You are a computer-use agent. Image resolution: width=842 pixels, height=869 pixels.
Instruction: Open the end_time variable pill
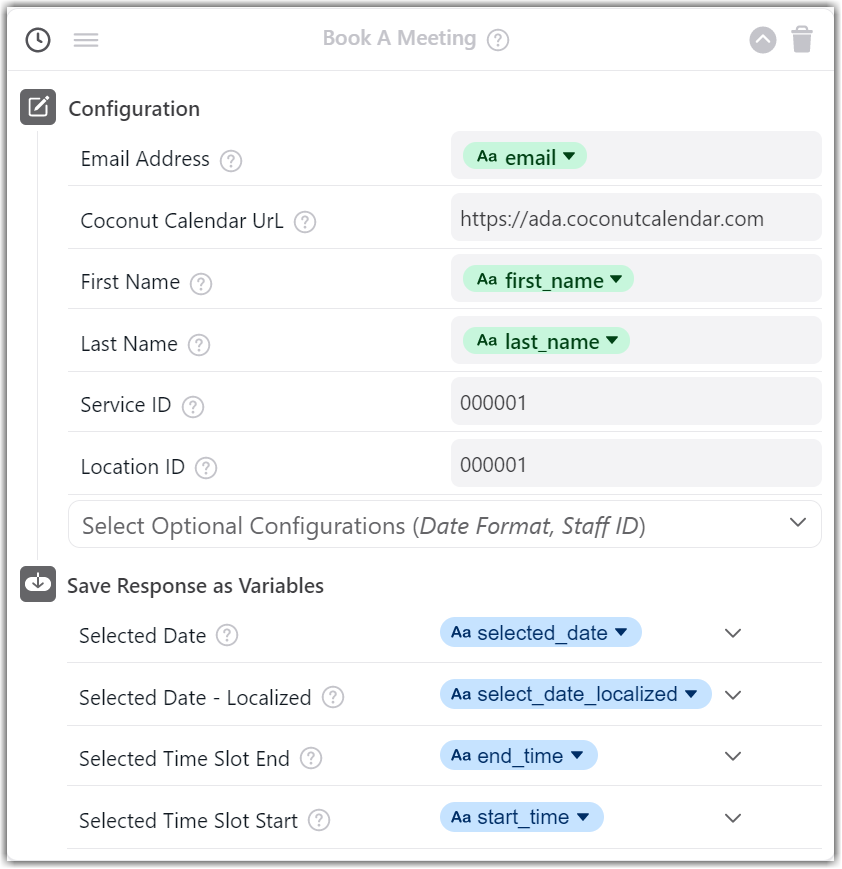tap(519, 756)
